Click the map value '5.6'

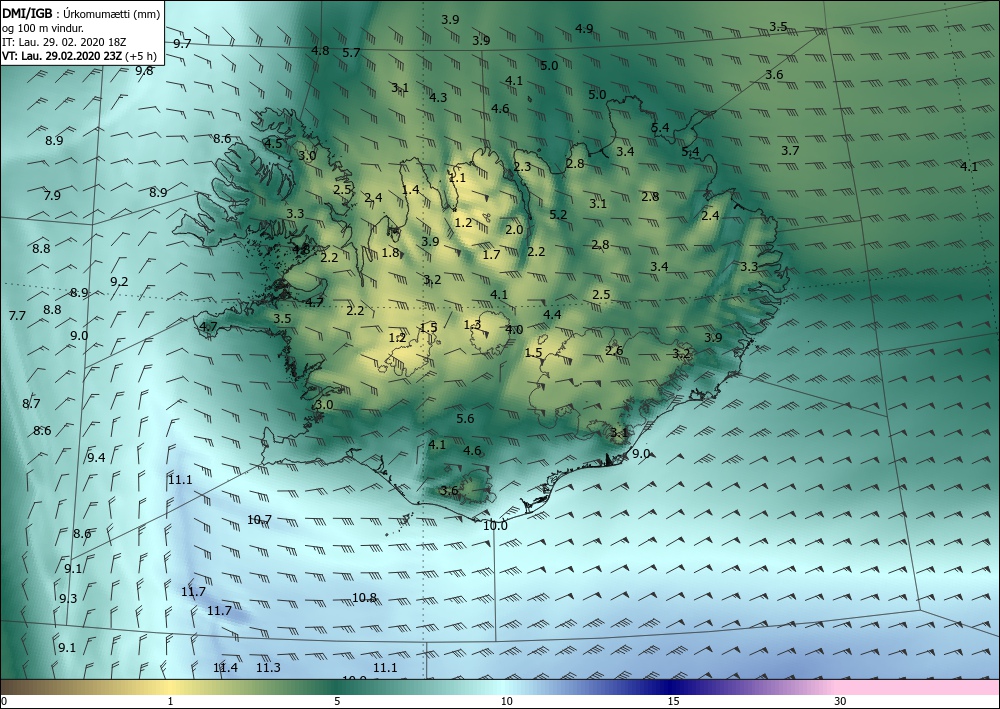[x=466, y=418]
